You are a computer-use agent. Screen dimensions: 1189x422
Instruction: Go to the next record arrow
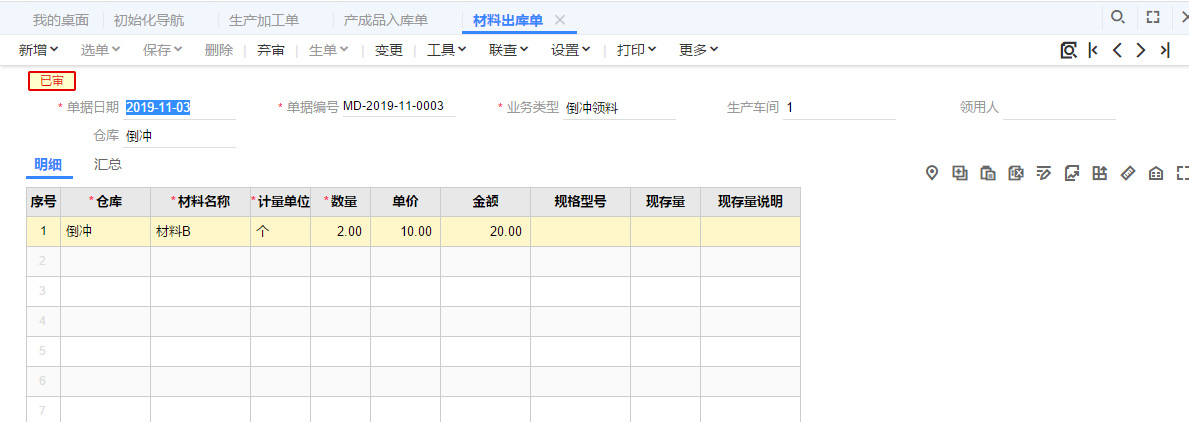[x=1141, y=50]
